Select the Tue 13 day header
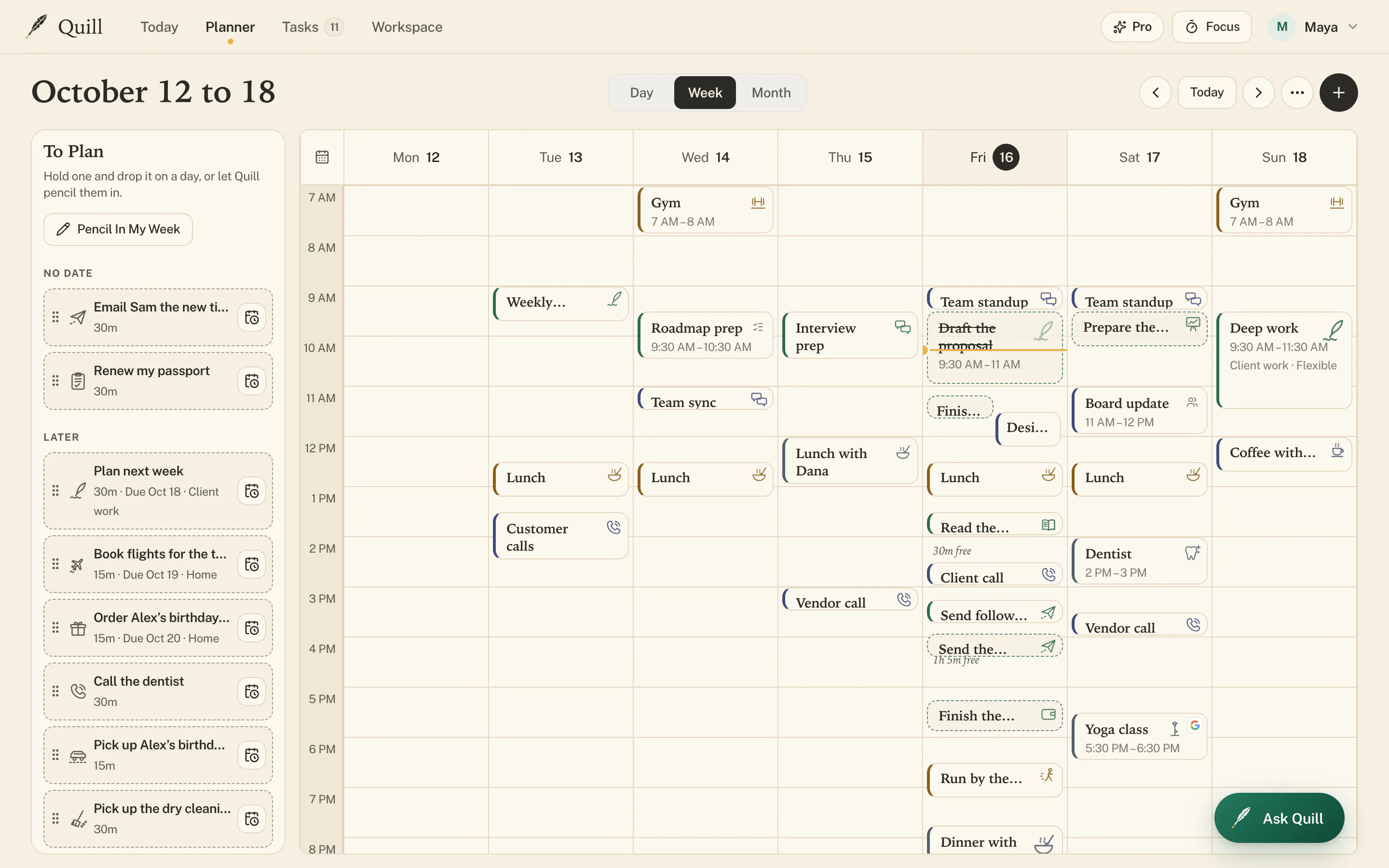1389x868 pixels. (561, 157)
